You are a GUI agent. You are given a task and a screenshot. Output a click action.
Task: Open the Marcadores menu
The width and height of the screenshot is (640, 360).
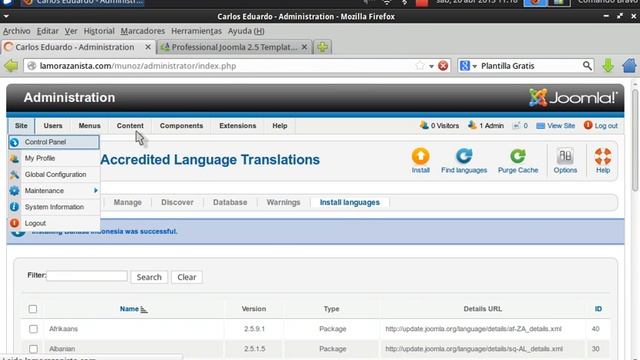tap(143, 31)
